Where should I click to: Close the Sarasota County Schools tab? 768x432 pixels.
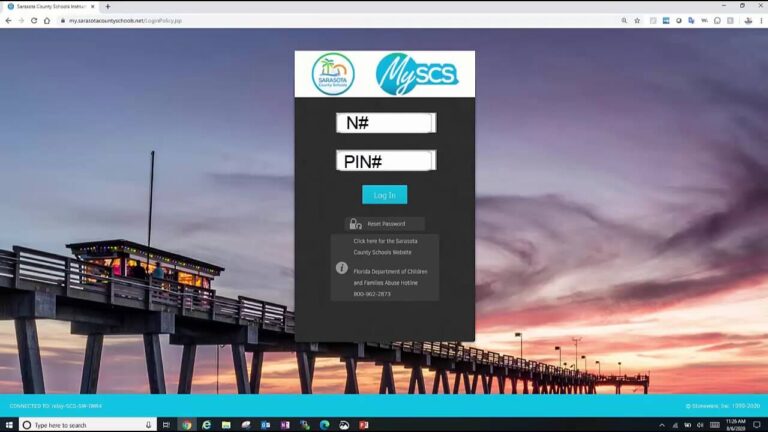(x=93, y=6)
